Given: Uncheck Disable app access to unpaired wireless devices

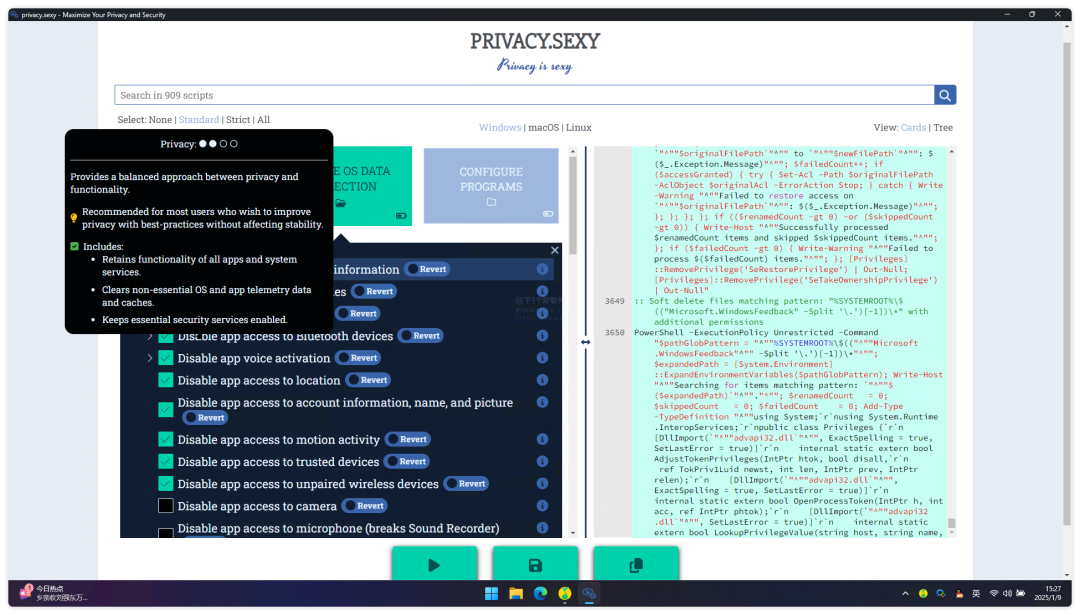Looking at the screenshot, I should [166, 483].
